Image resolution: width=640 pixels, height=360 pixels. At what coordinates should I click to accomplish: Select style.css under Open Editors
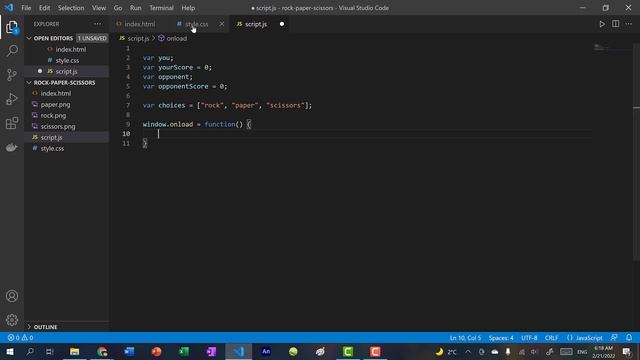(x=67, y=60)
